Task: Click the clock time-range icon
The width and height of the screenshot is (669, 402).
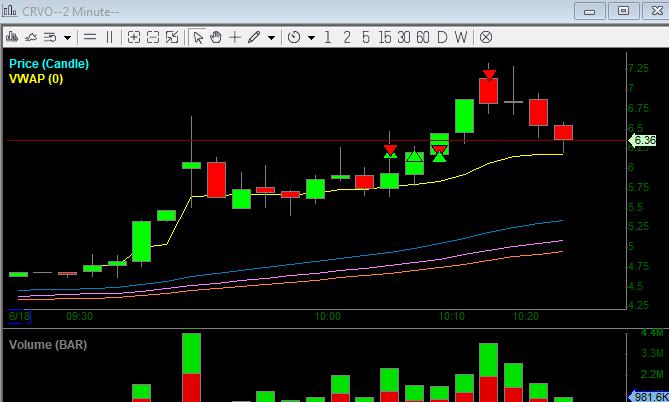Action: pyautogui.click(x=294, y=38)
